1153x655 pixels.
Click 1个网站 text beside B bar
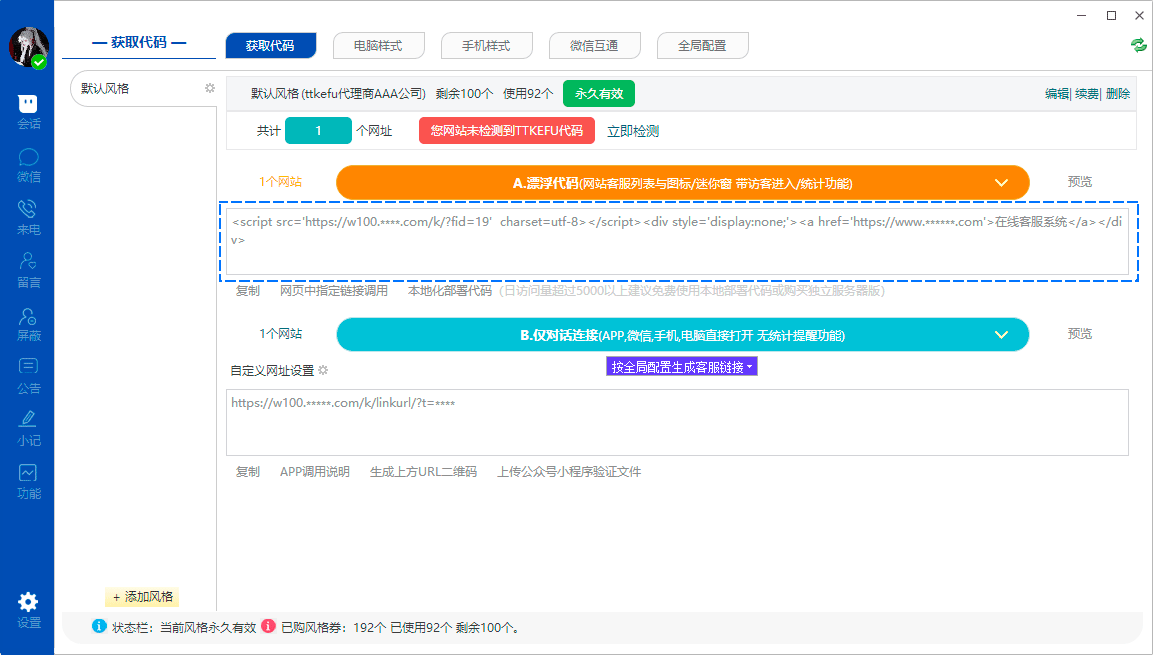pos(280,334)
